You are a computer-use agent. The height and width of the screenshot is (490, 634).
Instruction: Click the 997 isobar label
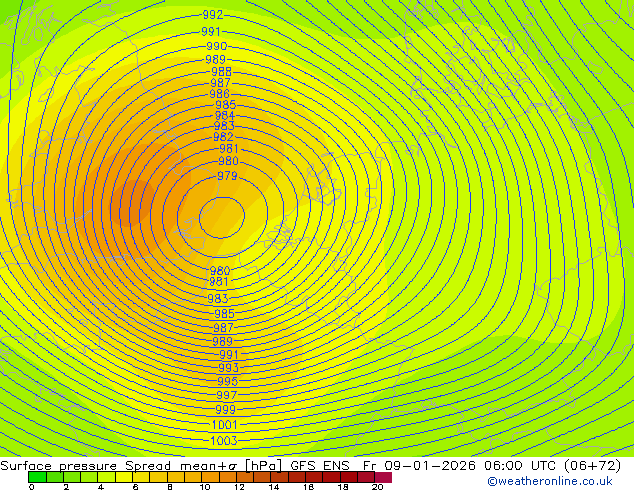tap(226, 395)
